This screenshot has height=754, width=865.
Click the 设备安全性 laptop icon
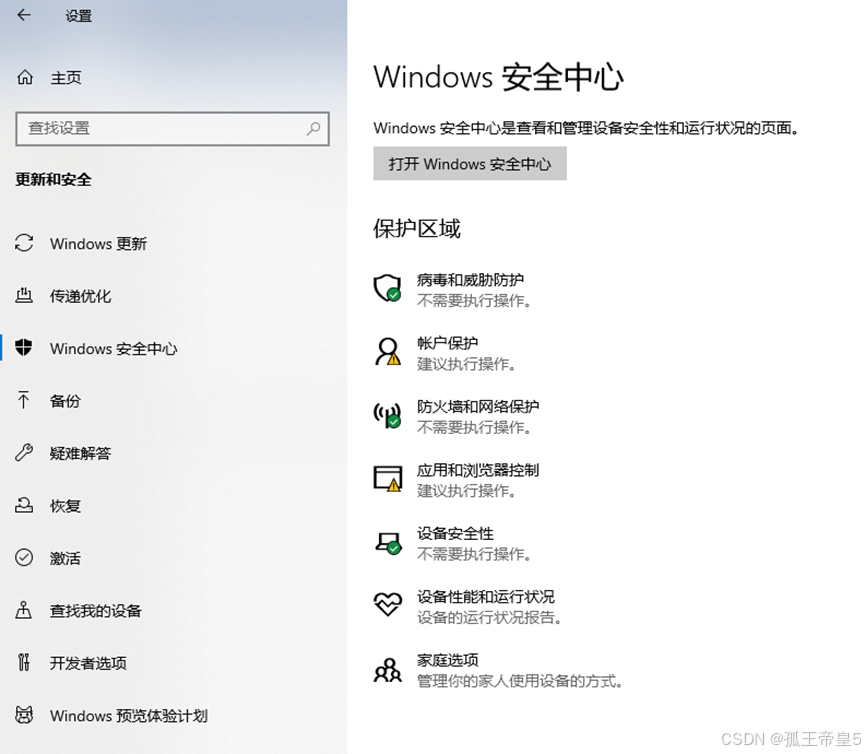tap(388, 542)
